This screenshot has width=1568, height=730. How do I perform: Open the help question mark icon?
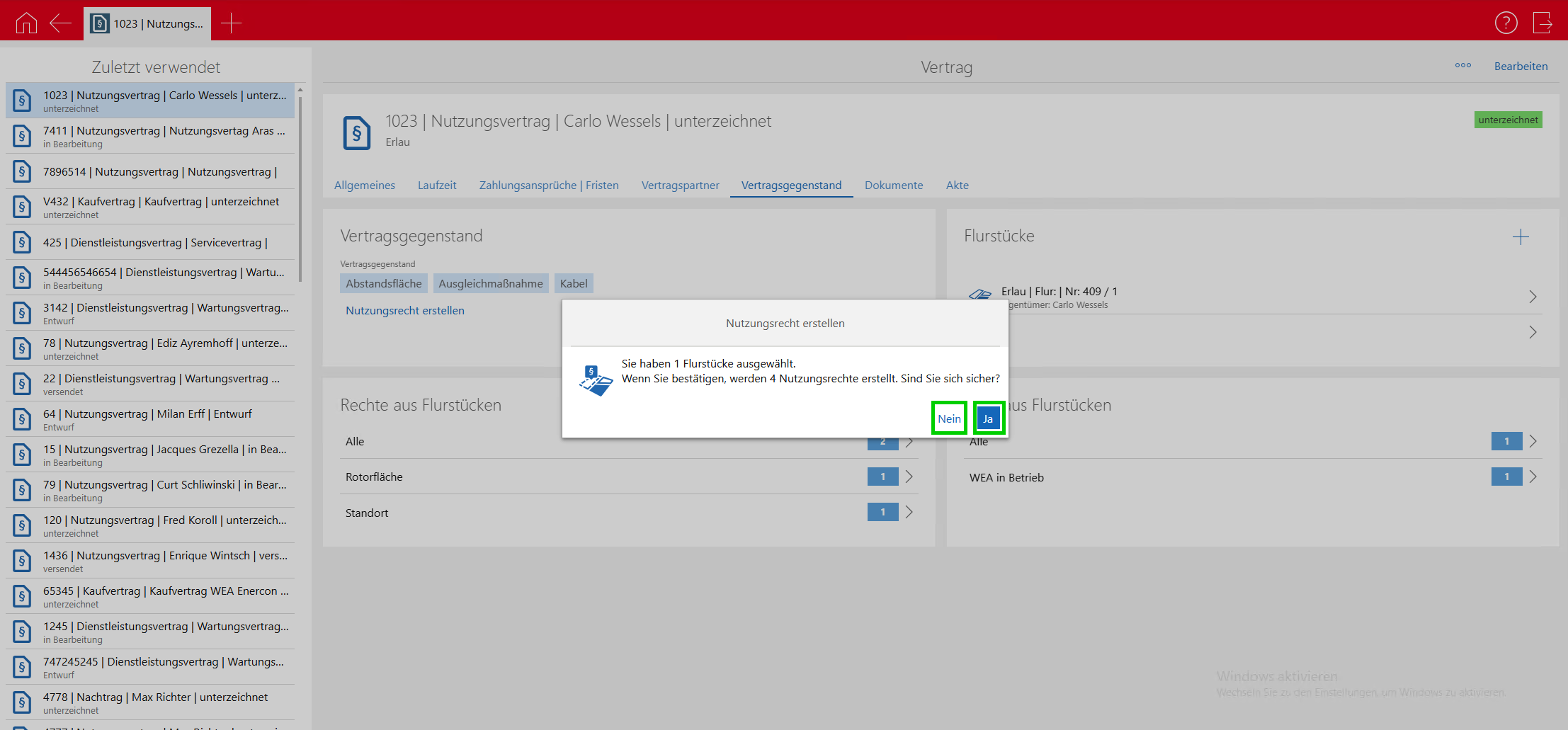1506,23
